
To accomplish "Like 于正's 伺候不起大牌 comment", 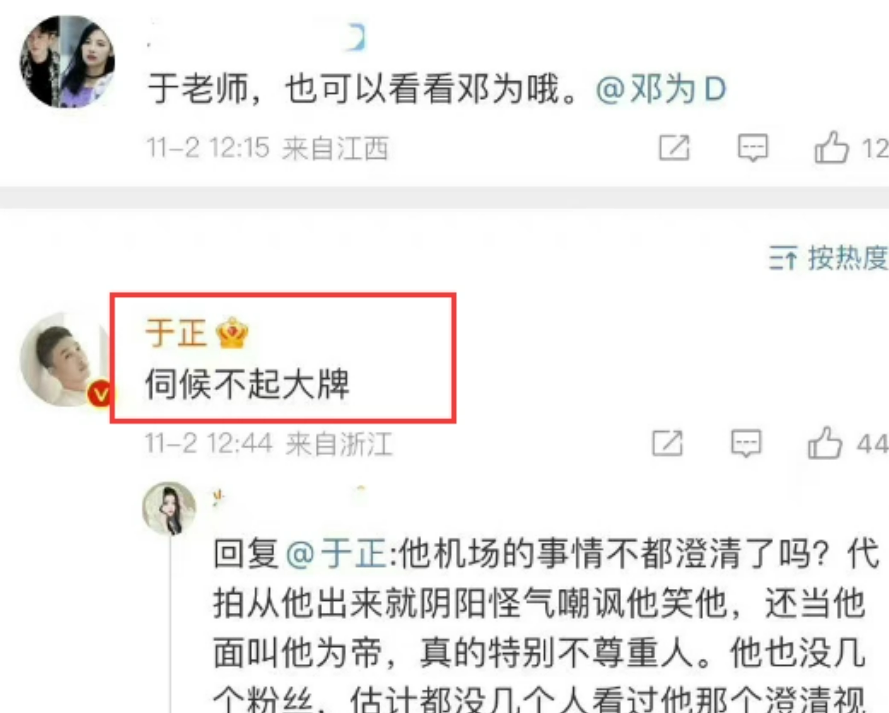I will click(825, 442).
